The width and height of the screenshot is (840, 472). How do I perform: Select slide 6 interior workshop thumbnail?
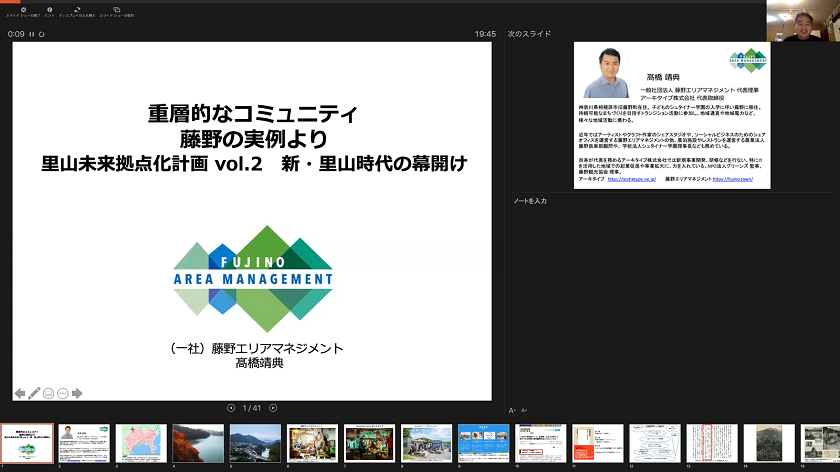312,443
